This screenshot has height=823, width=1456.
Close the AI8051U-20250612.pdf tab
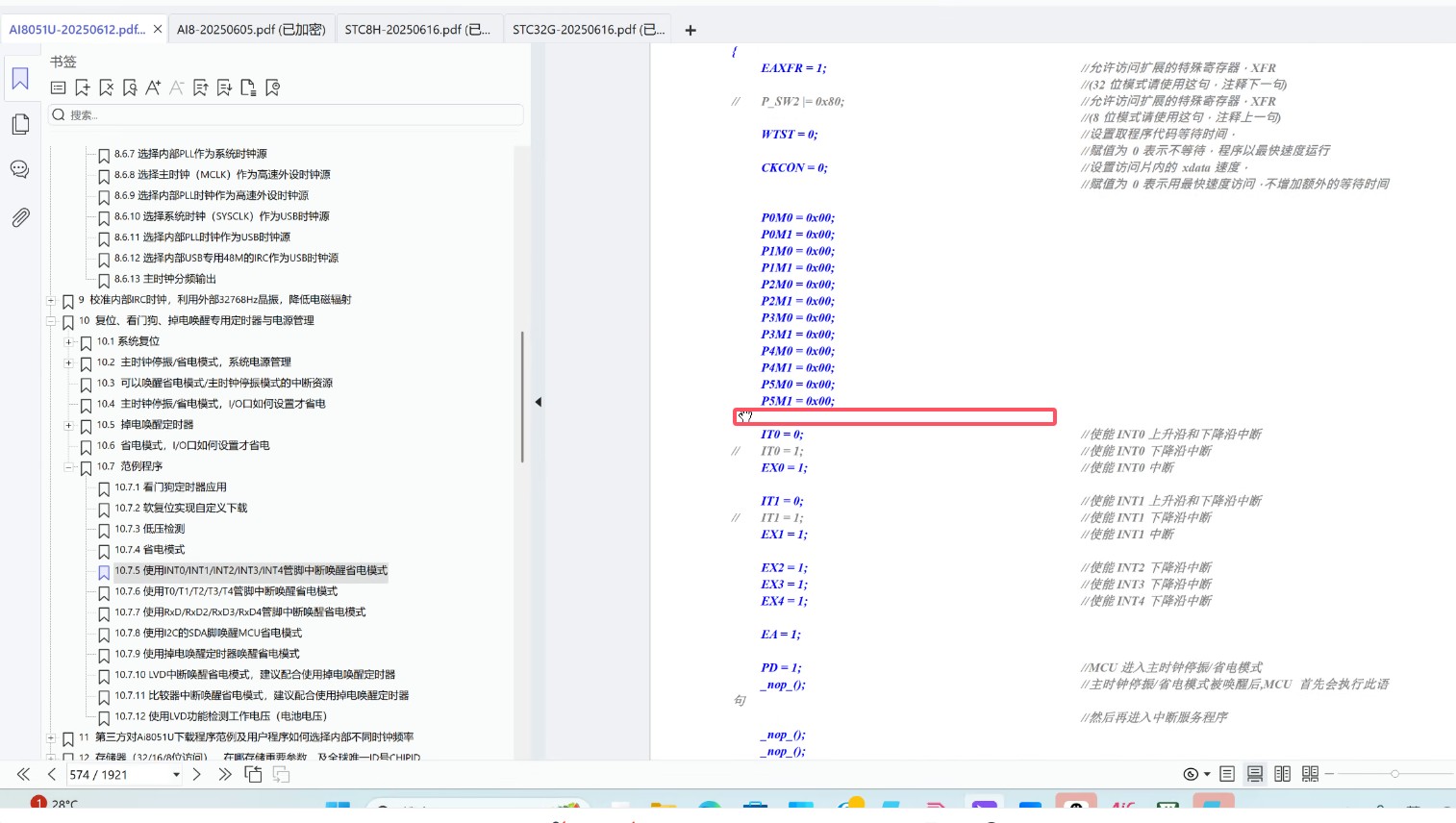158,29
